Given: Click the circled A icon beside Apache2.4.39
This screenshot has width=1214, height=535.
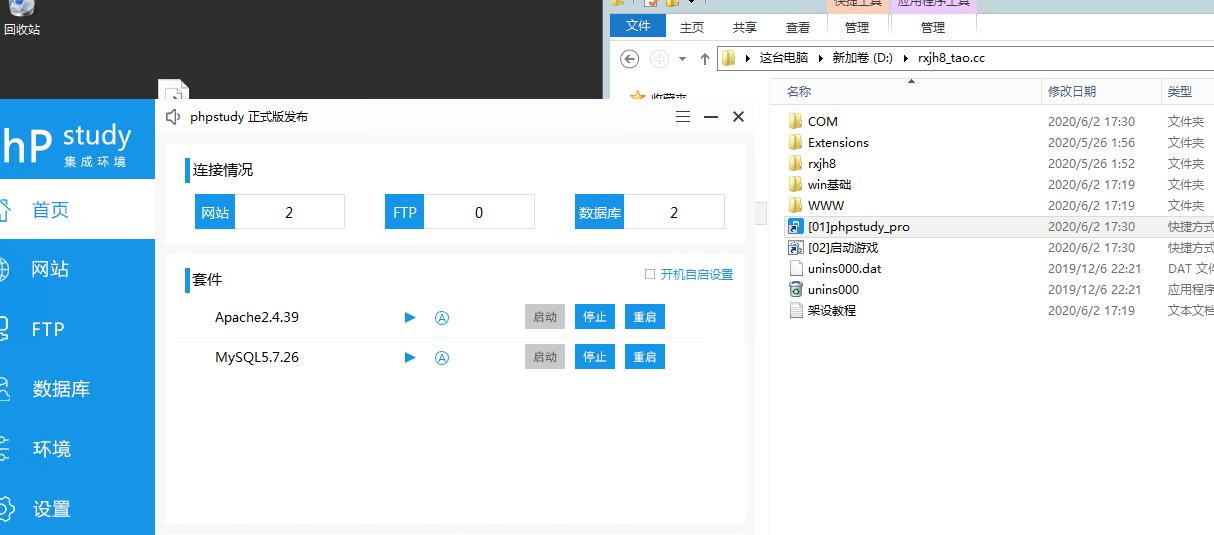Looking at the screenshot, I should (x=442, y=318).
